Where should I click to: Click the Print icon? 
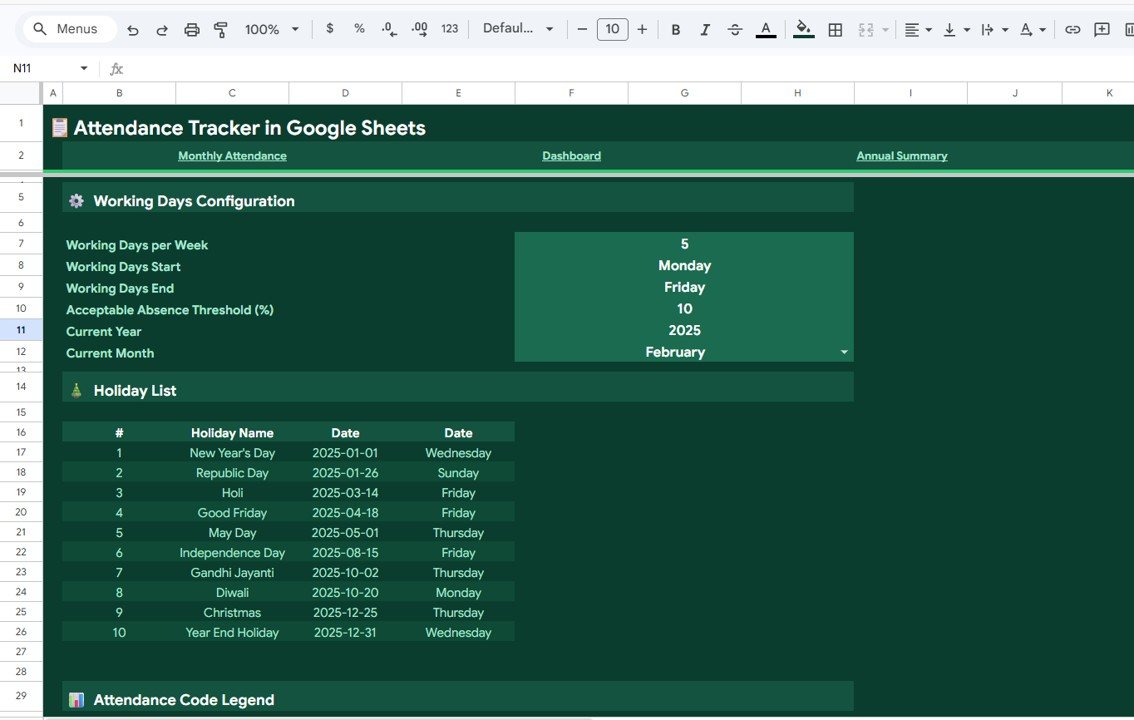pyautogui.click(x=191, y=29)
